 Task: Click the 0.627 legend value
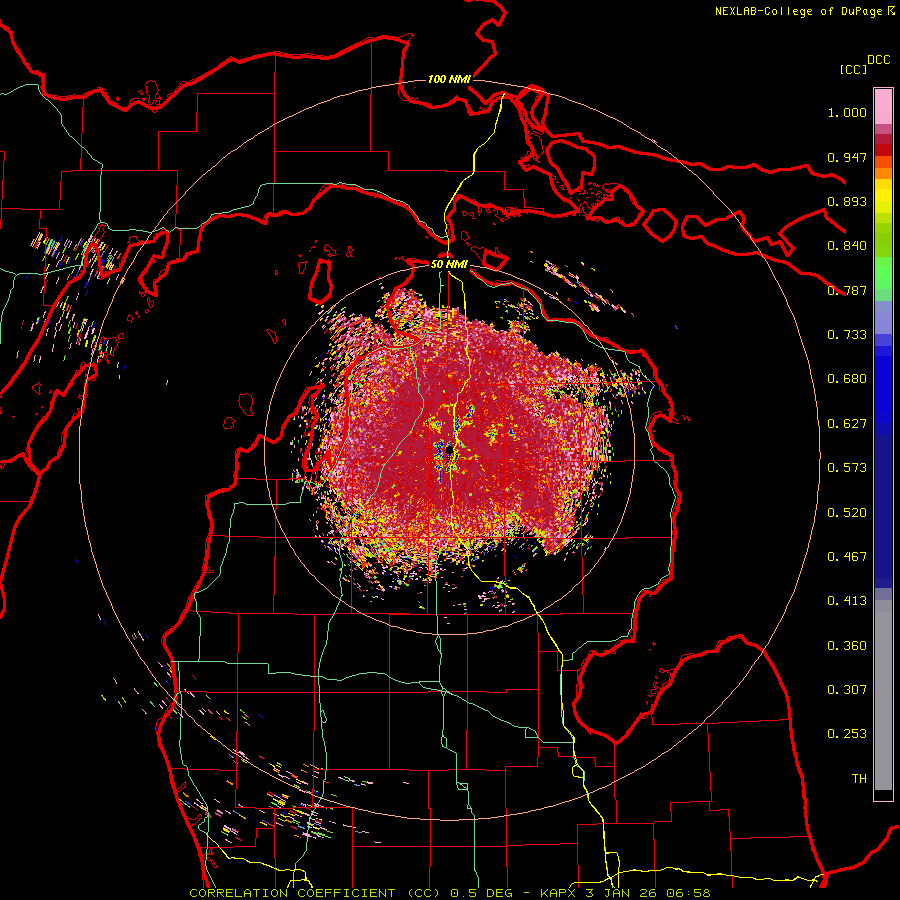(x=847, y=424)
